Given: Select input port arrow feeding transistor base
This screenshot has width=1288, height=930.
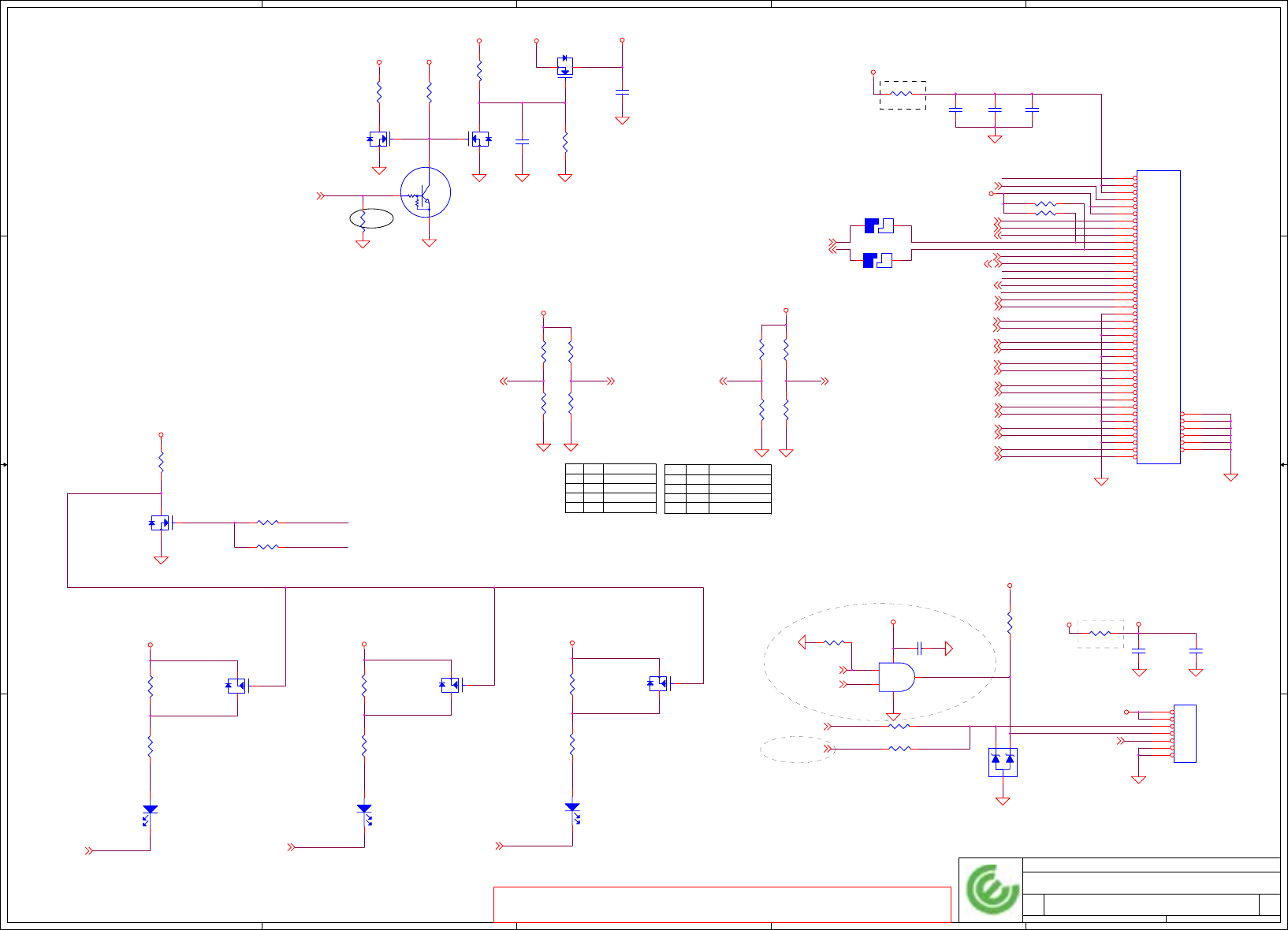Looking at the screenshot, I should [321, 195].
